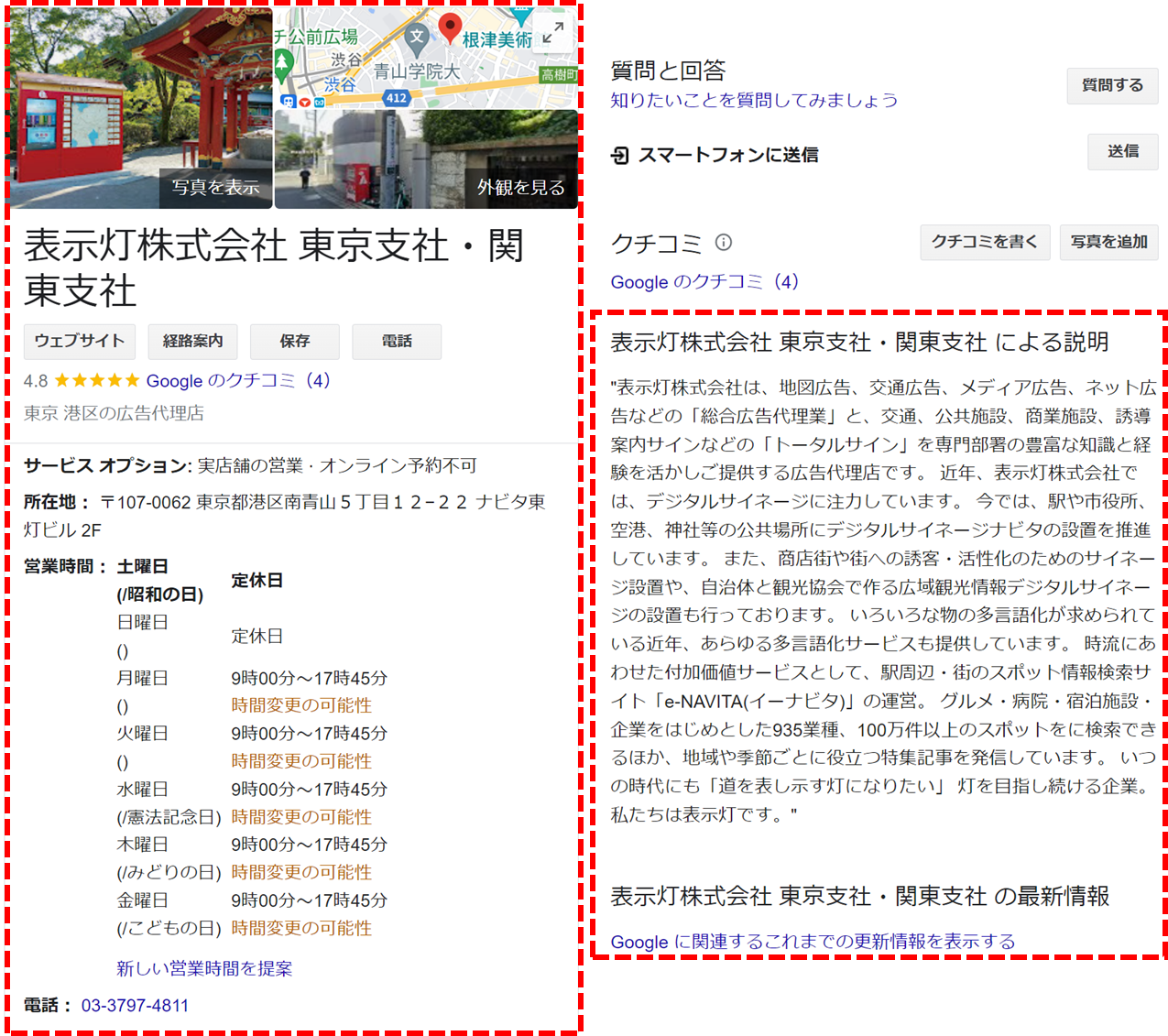Click the クチコミを書く button
This screenshot has height=1036, width=1168.
985,242
